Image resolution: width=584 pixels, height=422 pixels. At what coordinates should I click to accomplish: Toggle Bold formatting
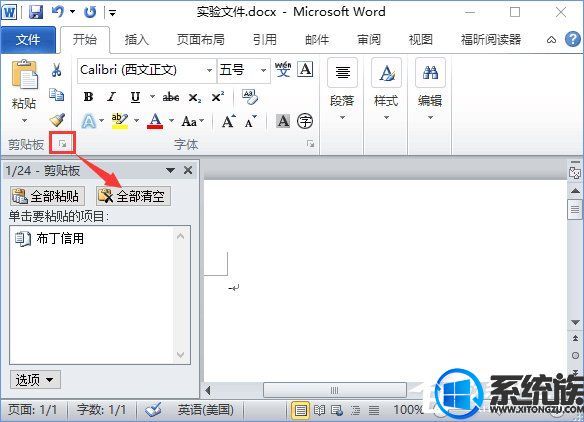click(88, 97)
